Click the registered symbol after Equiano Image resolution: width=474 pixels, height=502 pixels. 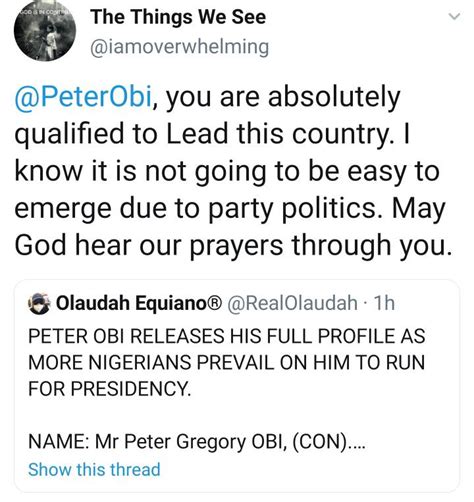point(217,303)
